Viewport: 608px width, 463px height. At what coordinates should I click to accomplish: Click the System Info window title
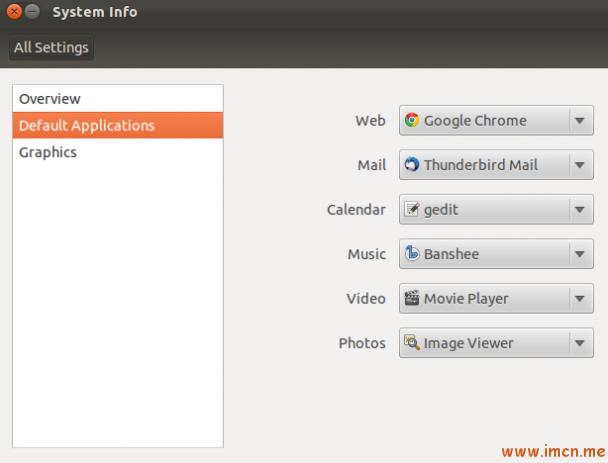(x=95, y=12)
